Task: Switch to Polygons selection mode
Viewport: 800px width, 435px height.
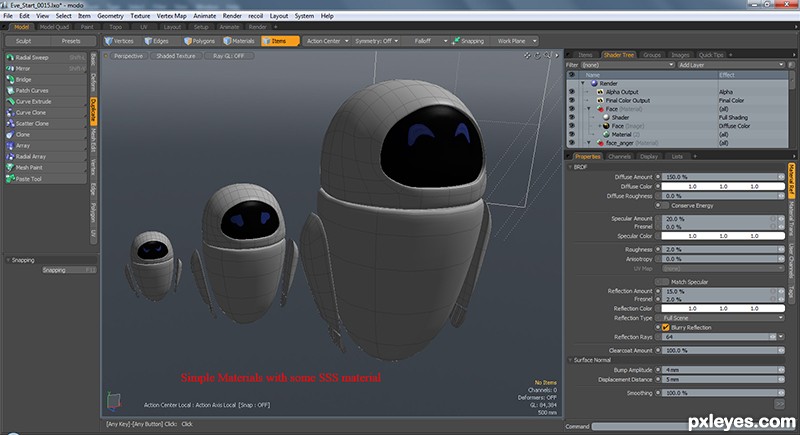Action: (199, 41)
